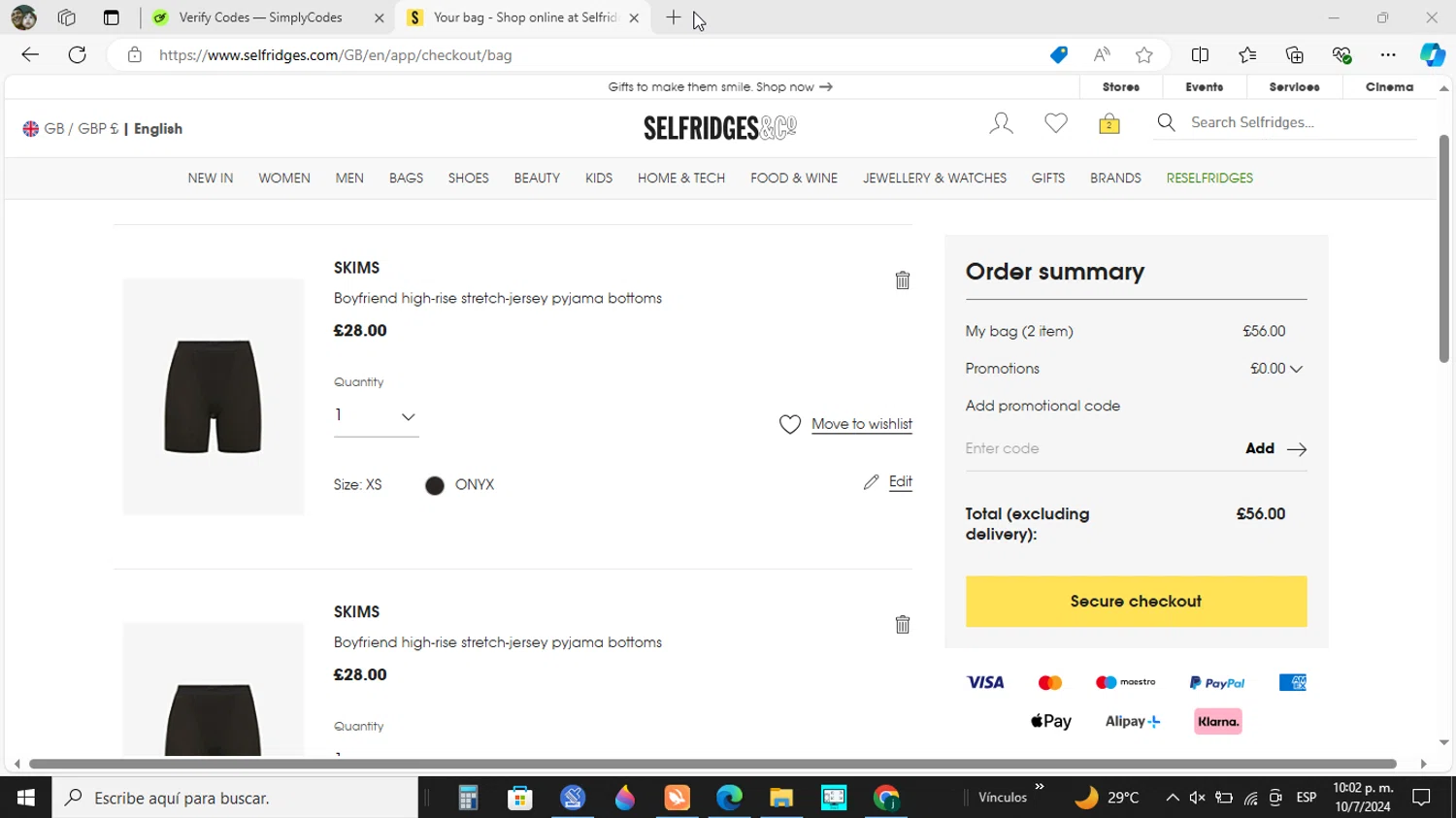This screenshot has height=818, width=1456.
Task: Refresh the Selfridges page
Action: (x=78, y=54)
